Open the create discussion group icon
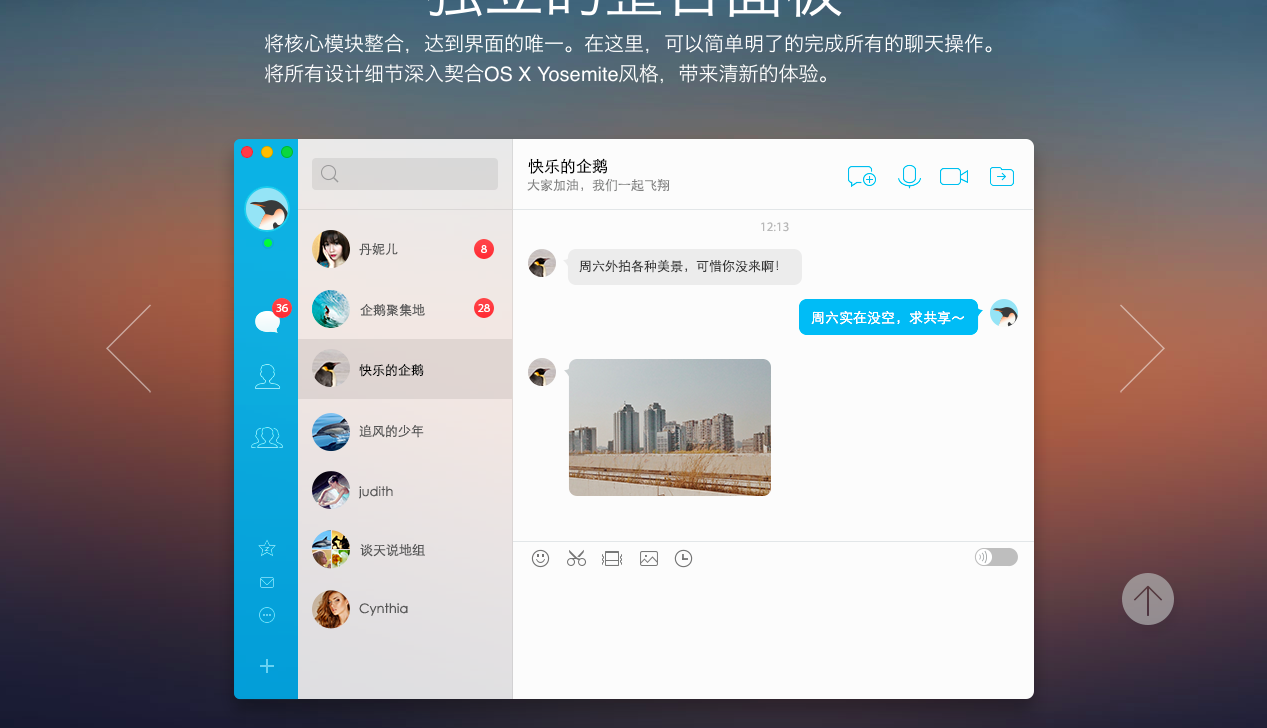Screen dimensions: 1267x728 [861, 175]
